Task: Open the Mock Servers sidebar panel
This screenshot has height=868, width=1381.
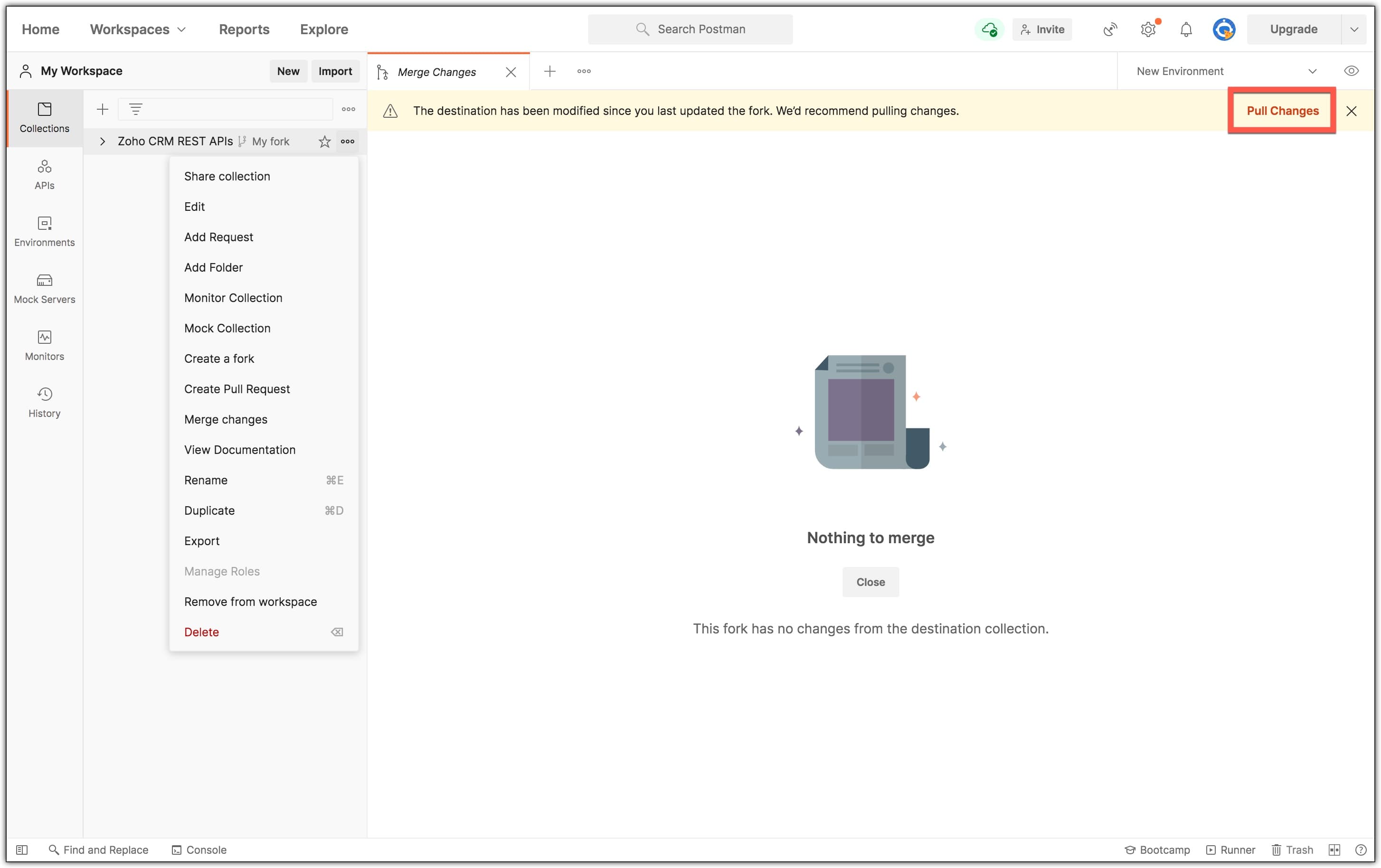Action: click(x=44, y=288)
